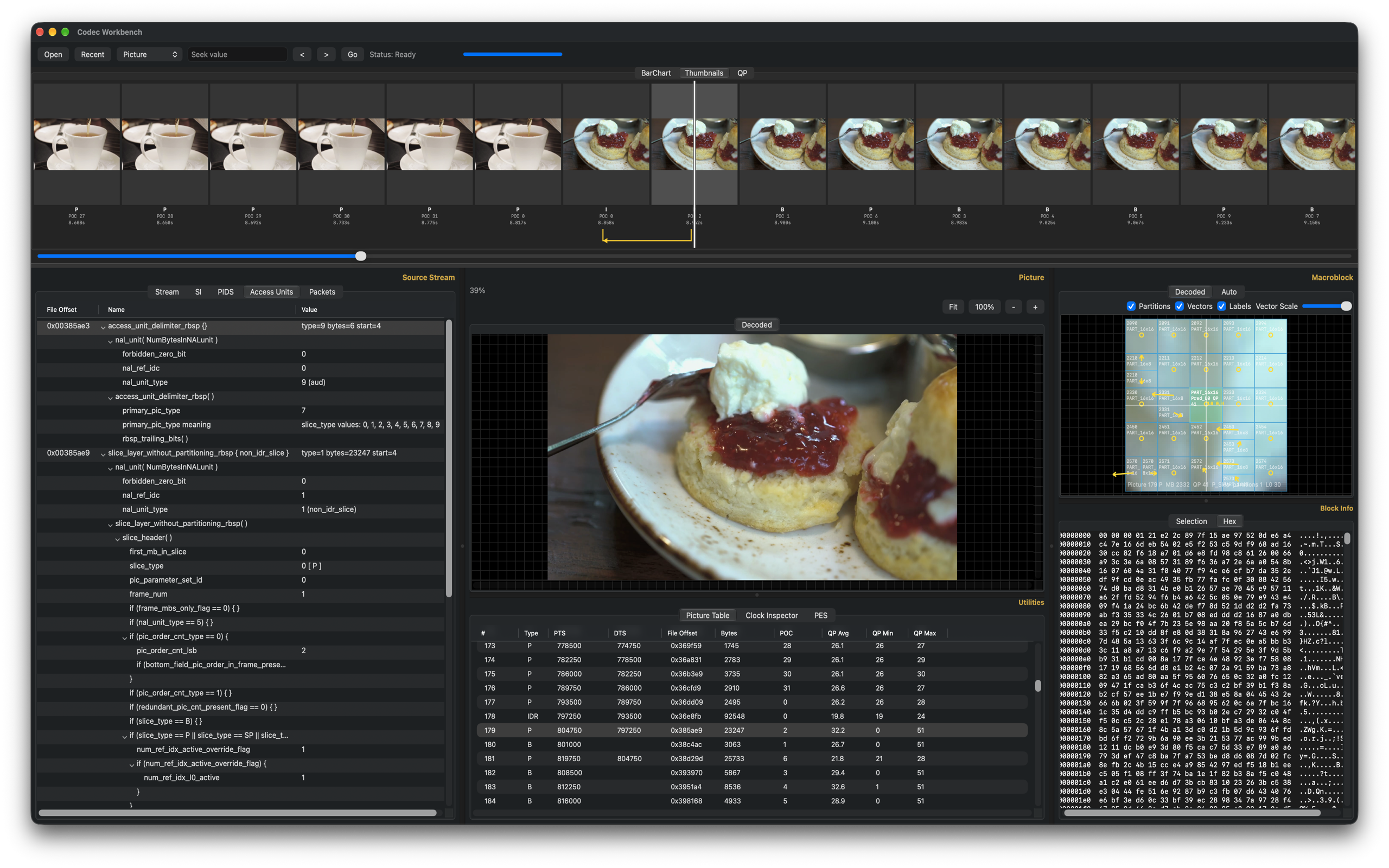
Task: Click the previous seek arrow button
Action: pos(302,55)
